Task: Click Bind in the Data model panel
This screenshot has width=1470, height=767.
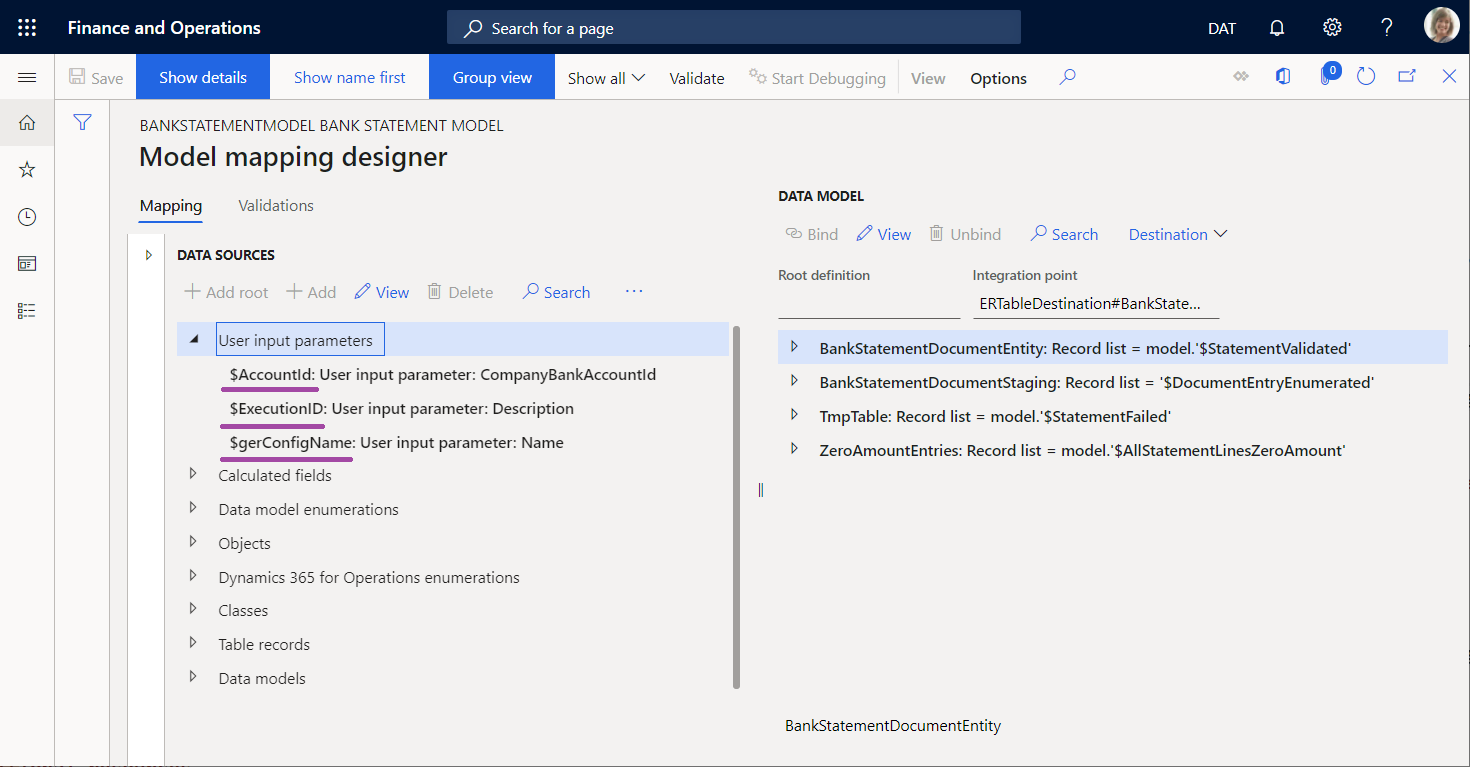Action: (x=811, y=233)
